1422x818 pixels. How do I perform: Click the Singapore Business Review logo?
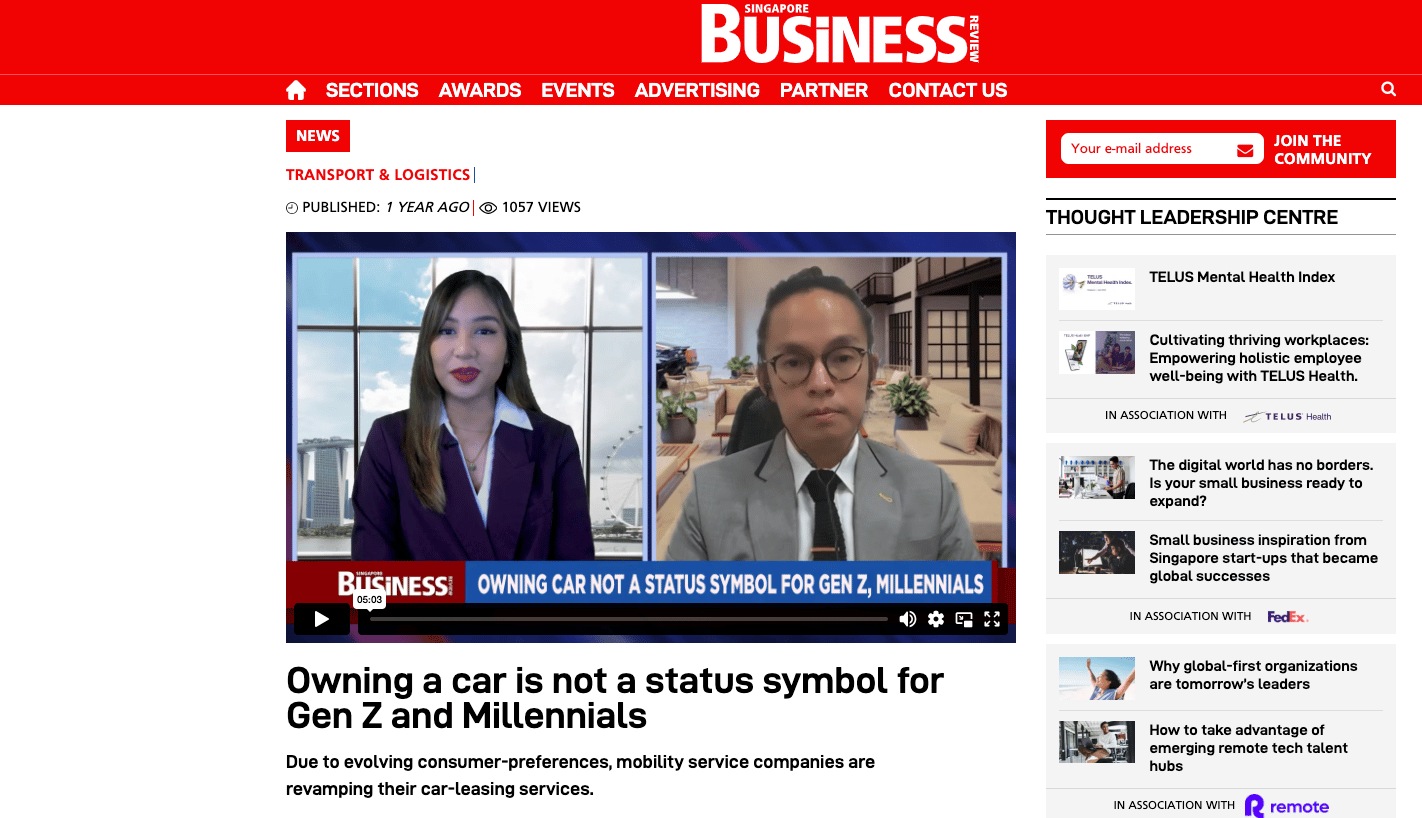840,34
